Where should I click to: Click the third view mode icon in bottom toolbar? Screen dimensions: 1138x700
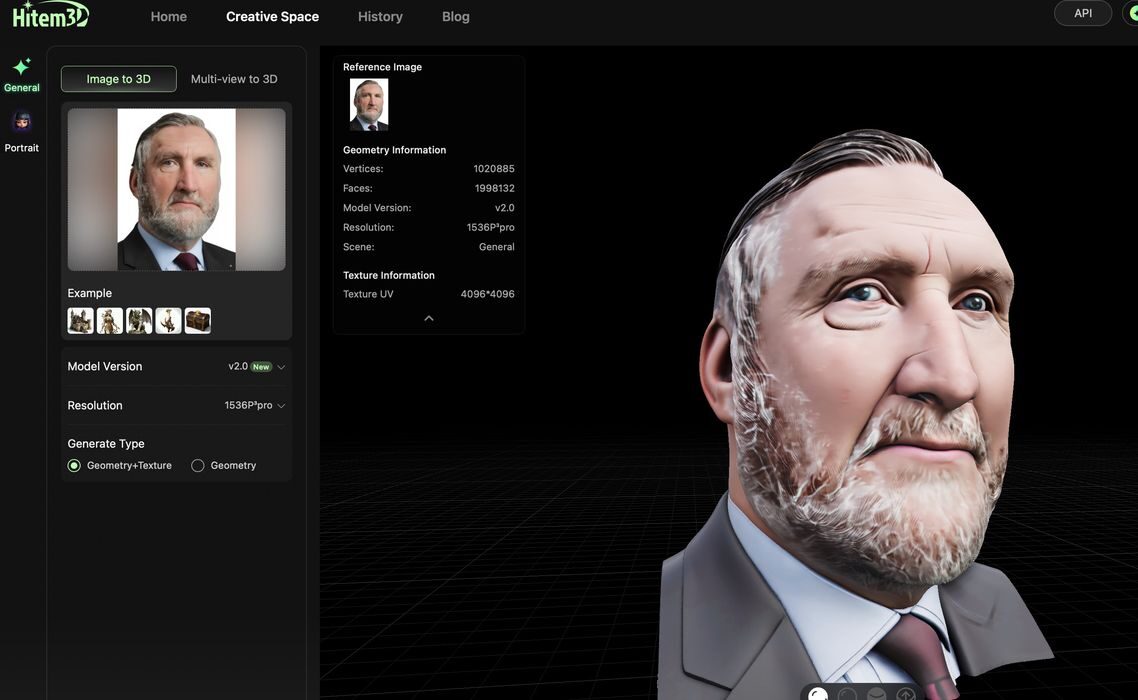876,694
